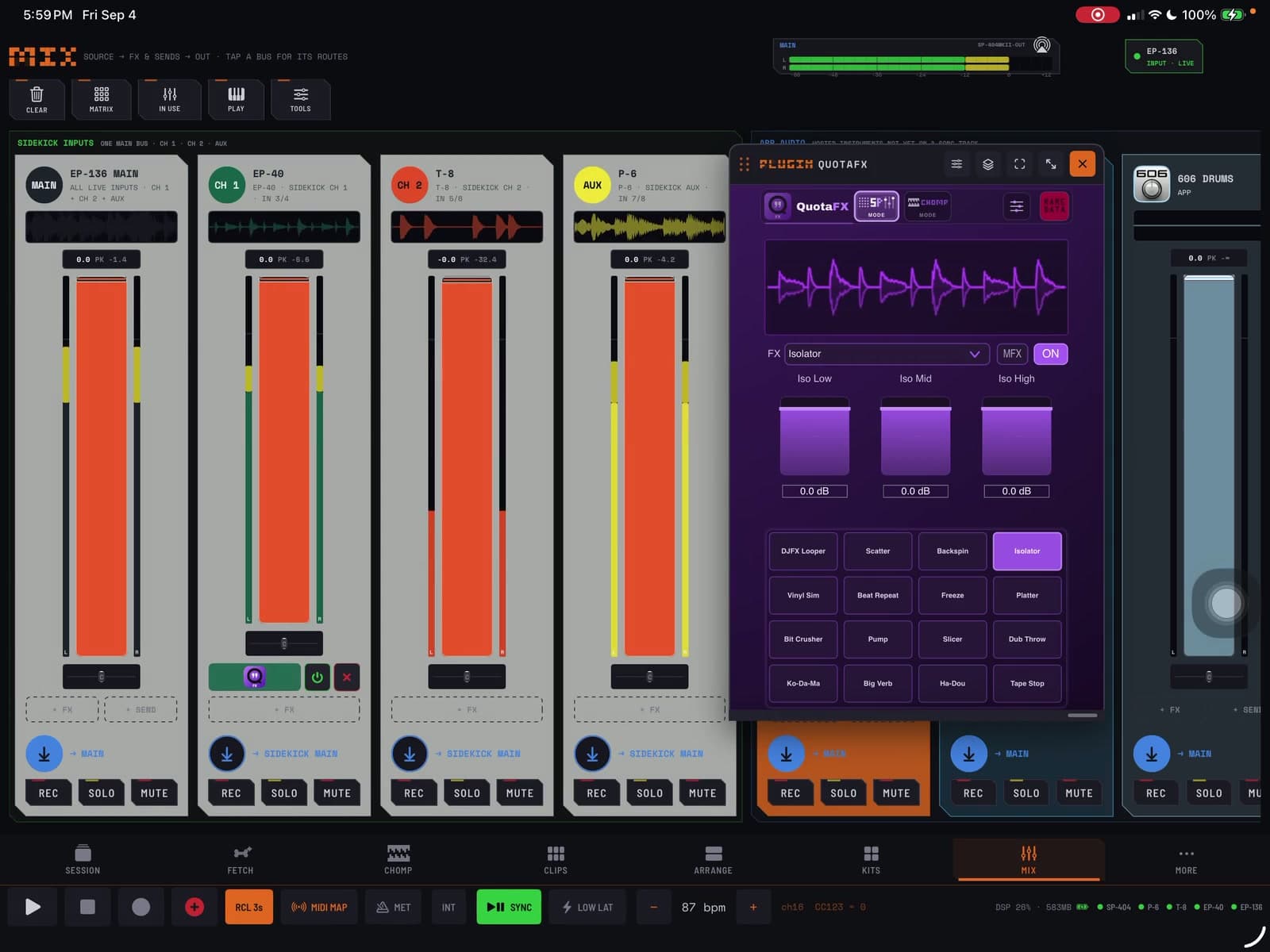Image resolution: width=1270 pixels, height=952 pixels.
Task: Select the SP mode tab in QuotaFX
Action: [876, 205]
